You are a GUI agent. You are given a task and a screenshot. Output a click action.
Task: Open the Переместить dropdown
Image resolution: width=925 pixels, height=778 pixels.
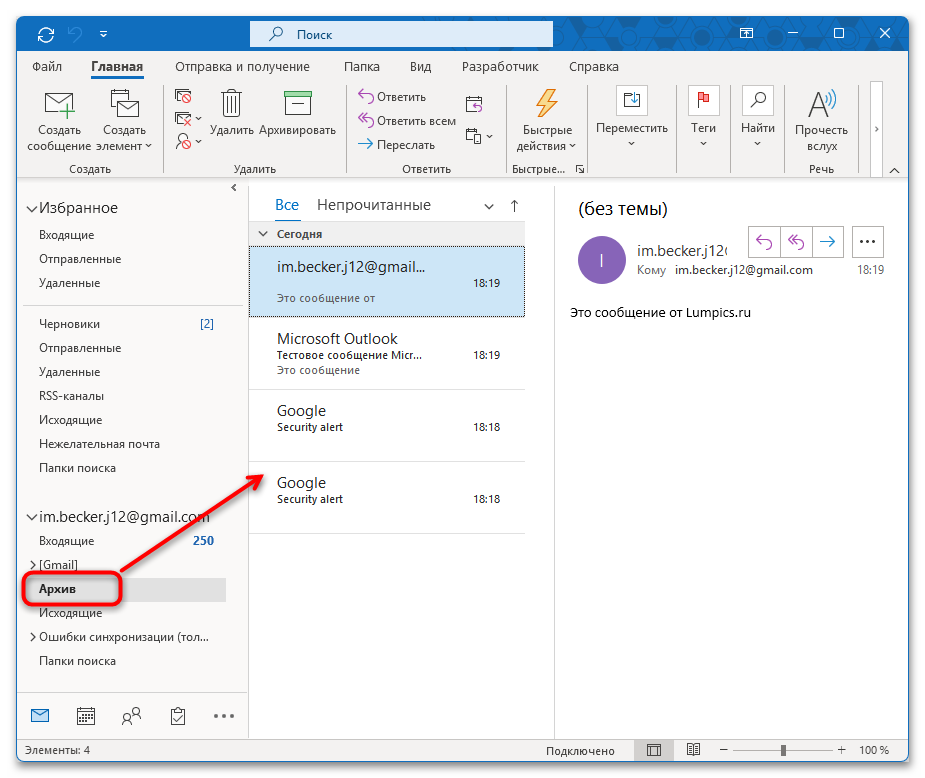tap(631, 118)
